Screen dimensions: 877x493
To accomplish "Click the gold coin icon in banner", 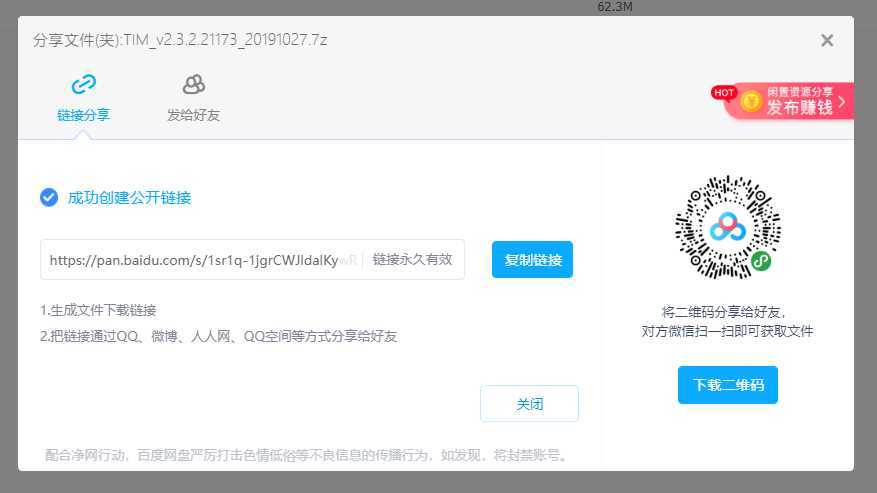I will [x=751, y=101].
